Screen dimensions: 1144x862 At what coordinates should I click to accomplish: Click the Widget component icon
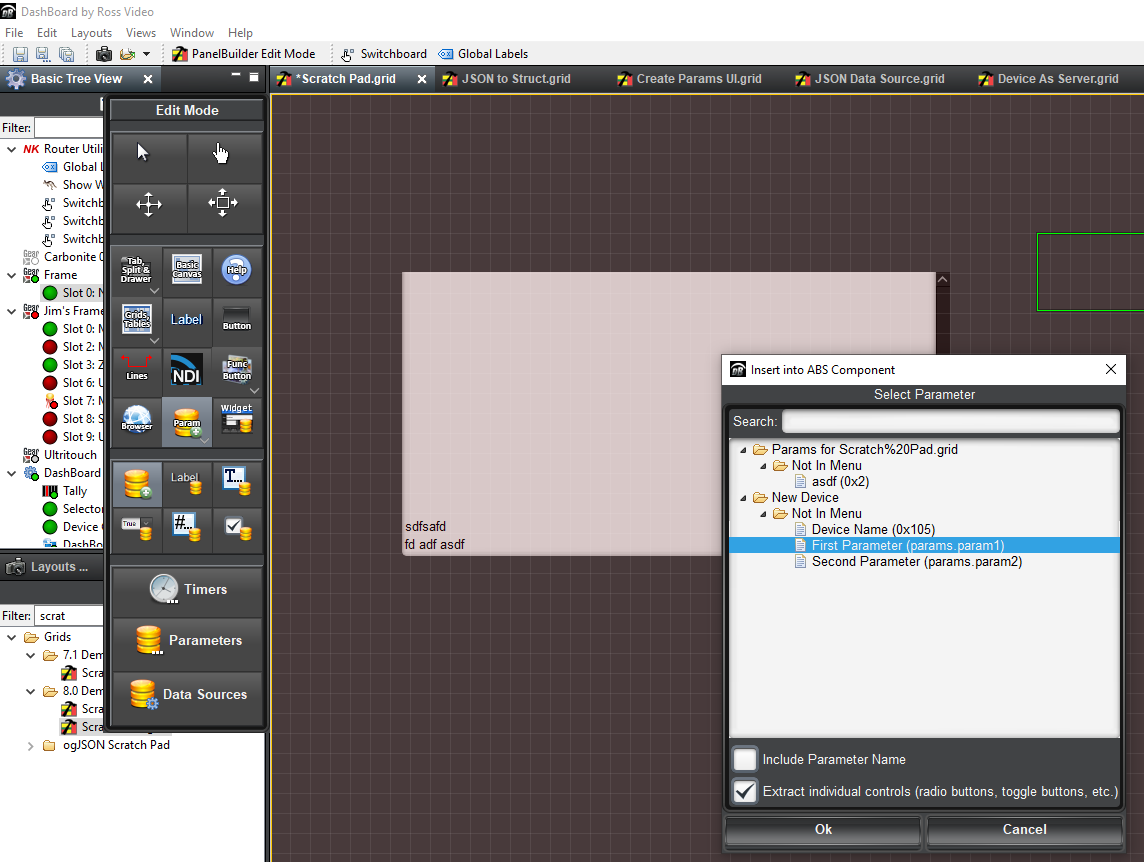[x=237, y=419]
